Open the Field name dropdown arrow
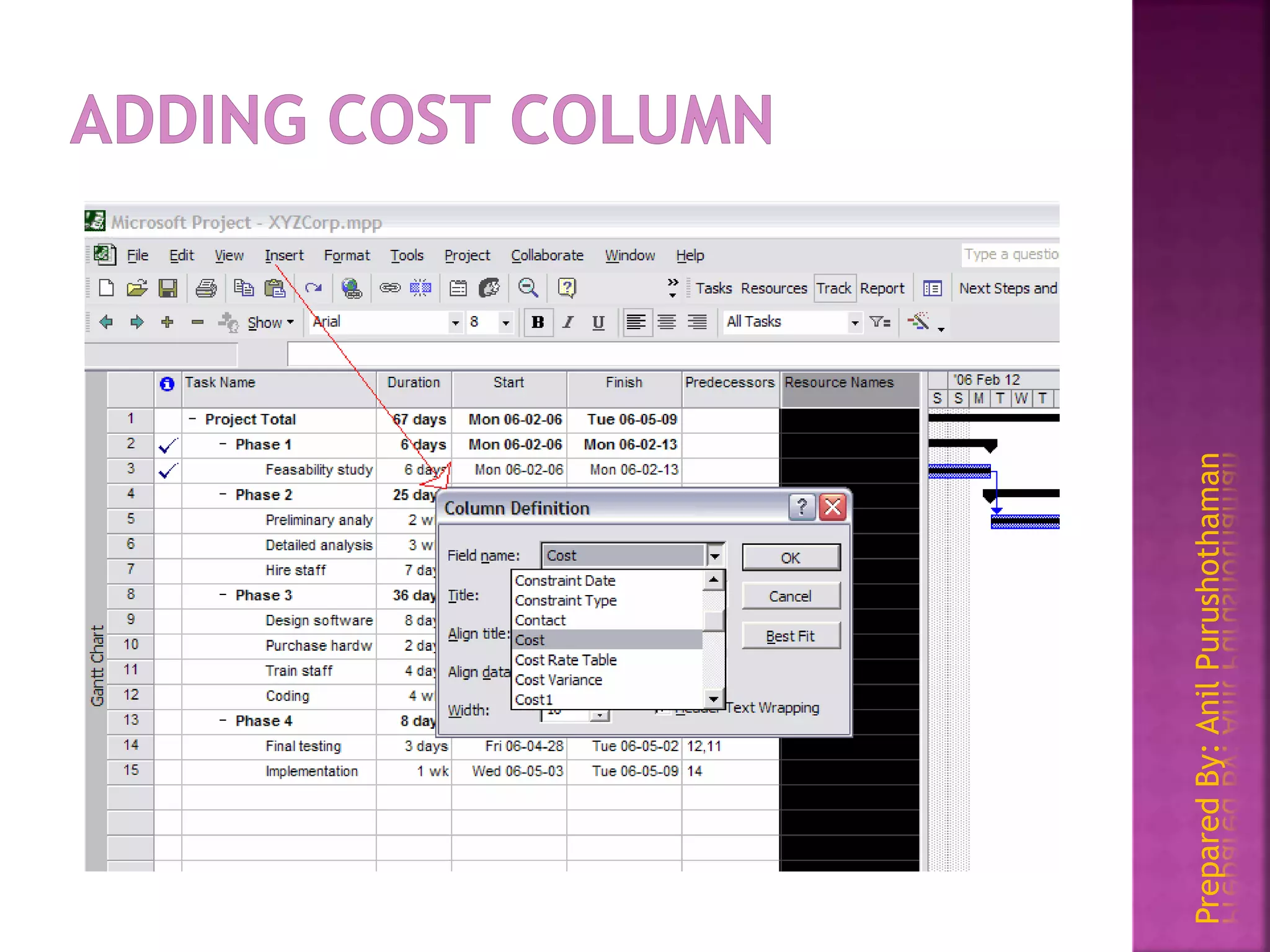 coord(715,556)
